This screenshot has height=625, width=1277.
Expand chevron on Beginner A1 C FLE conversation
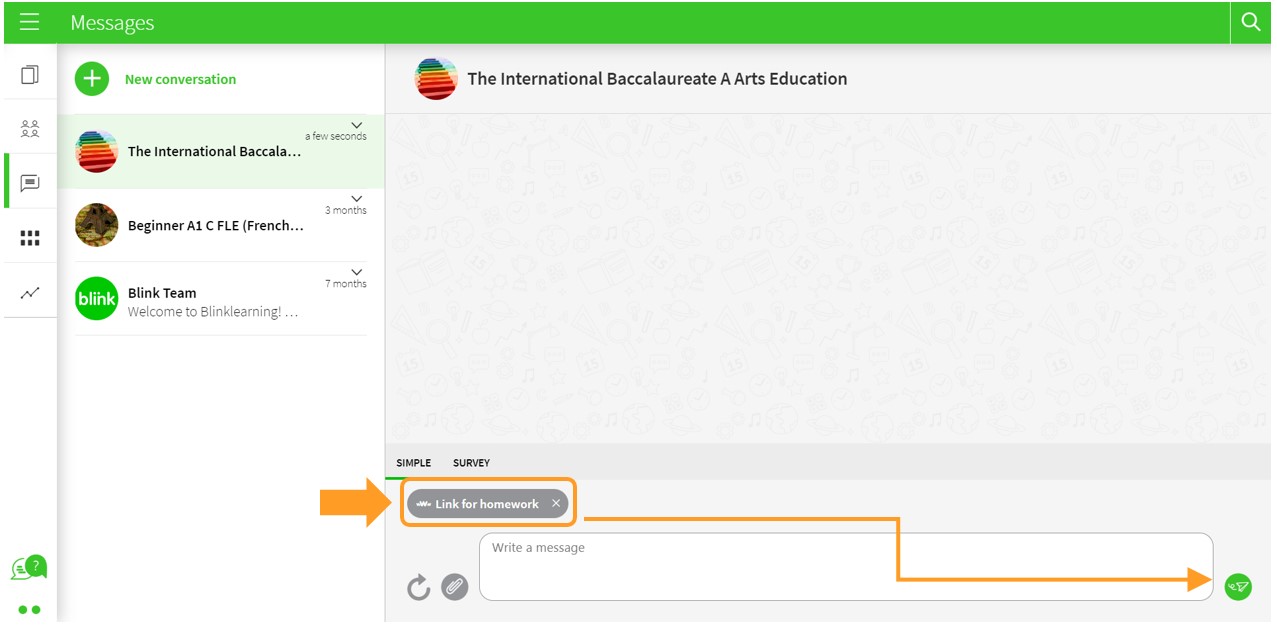357,199
